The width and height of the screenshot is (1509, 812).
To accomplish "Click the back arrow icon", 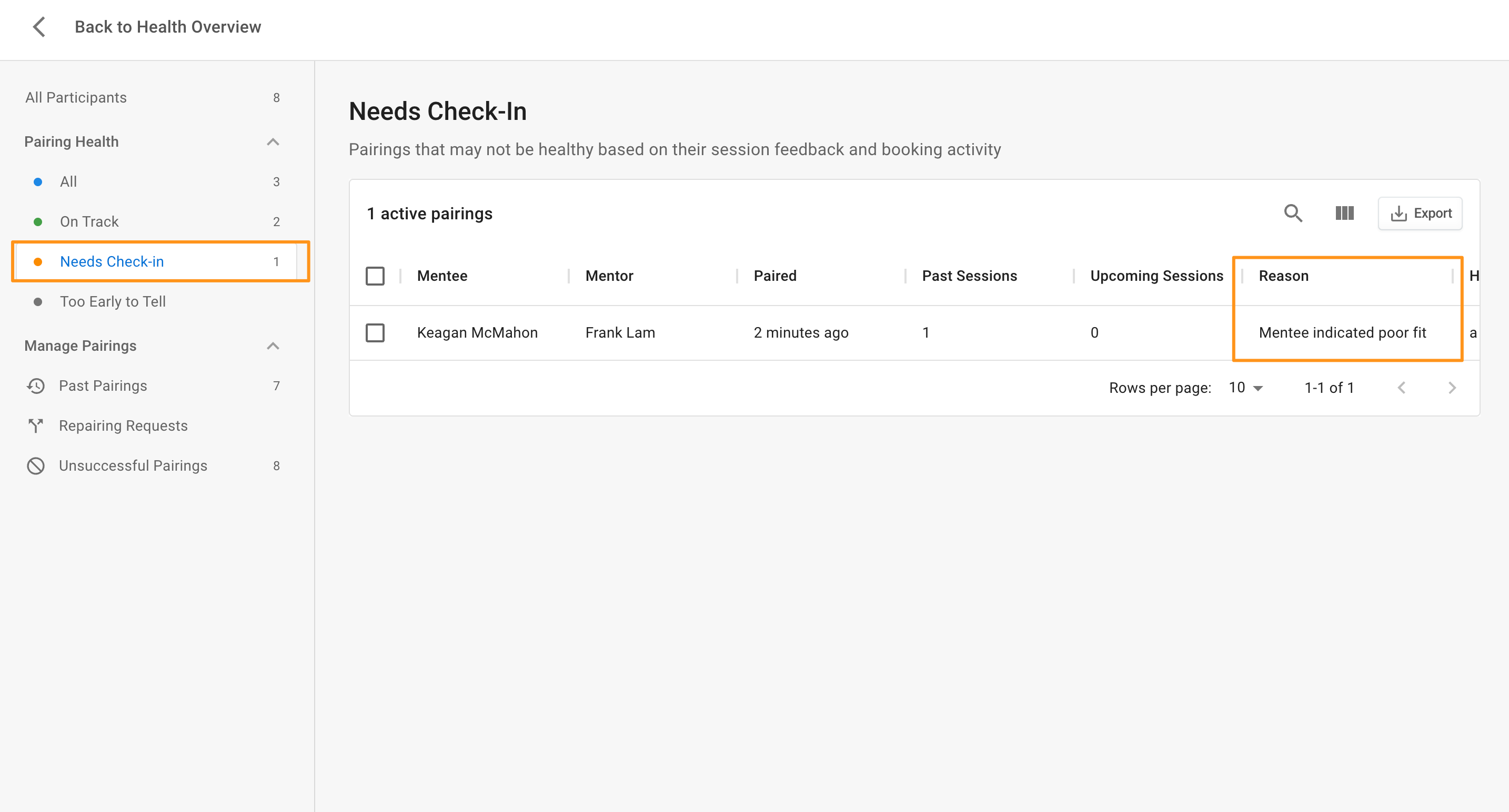I will click(x=39, y=27).
